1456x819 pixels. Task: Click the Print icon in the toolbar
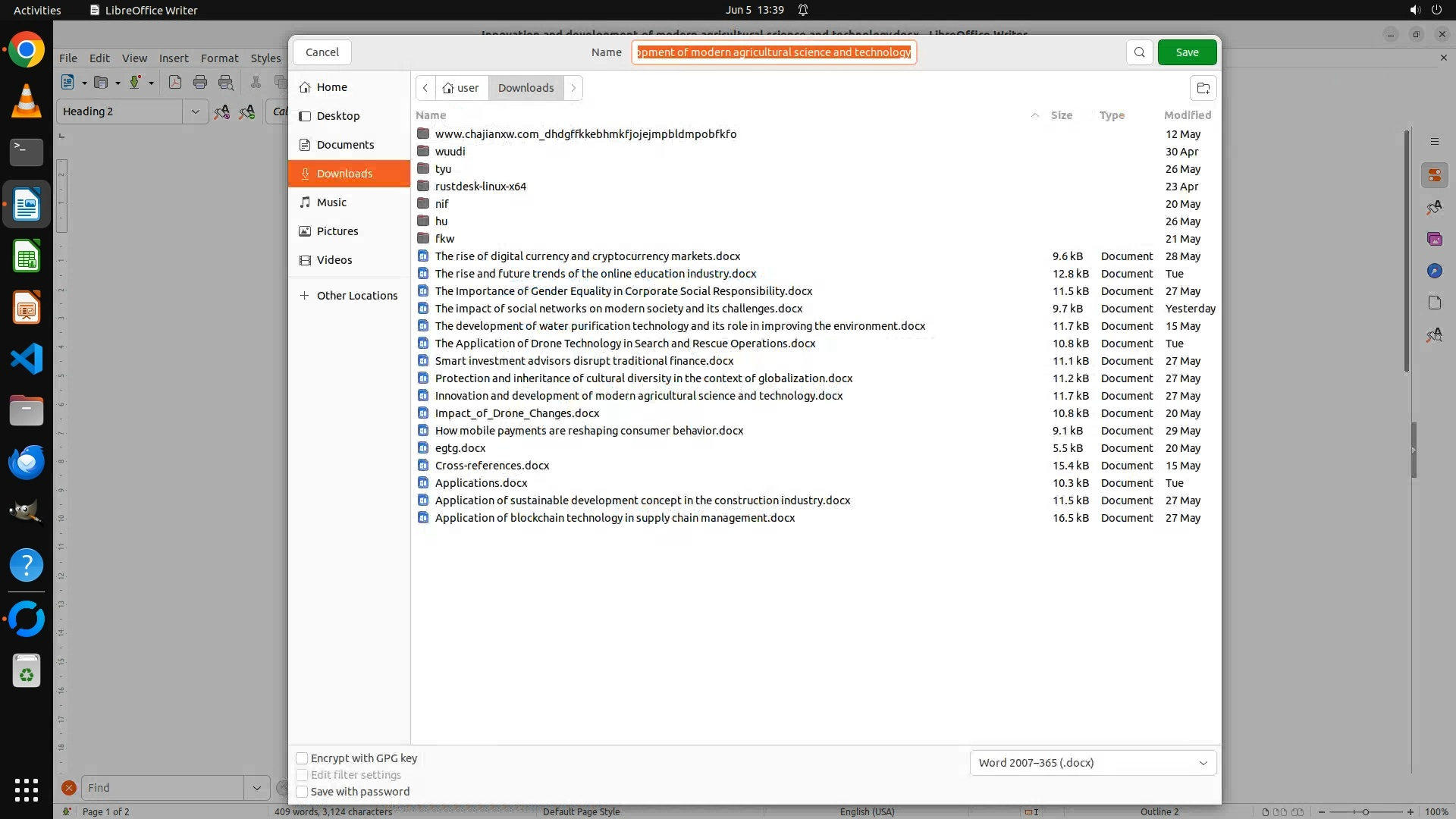(x=200, y=83)
